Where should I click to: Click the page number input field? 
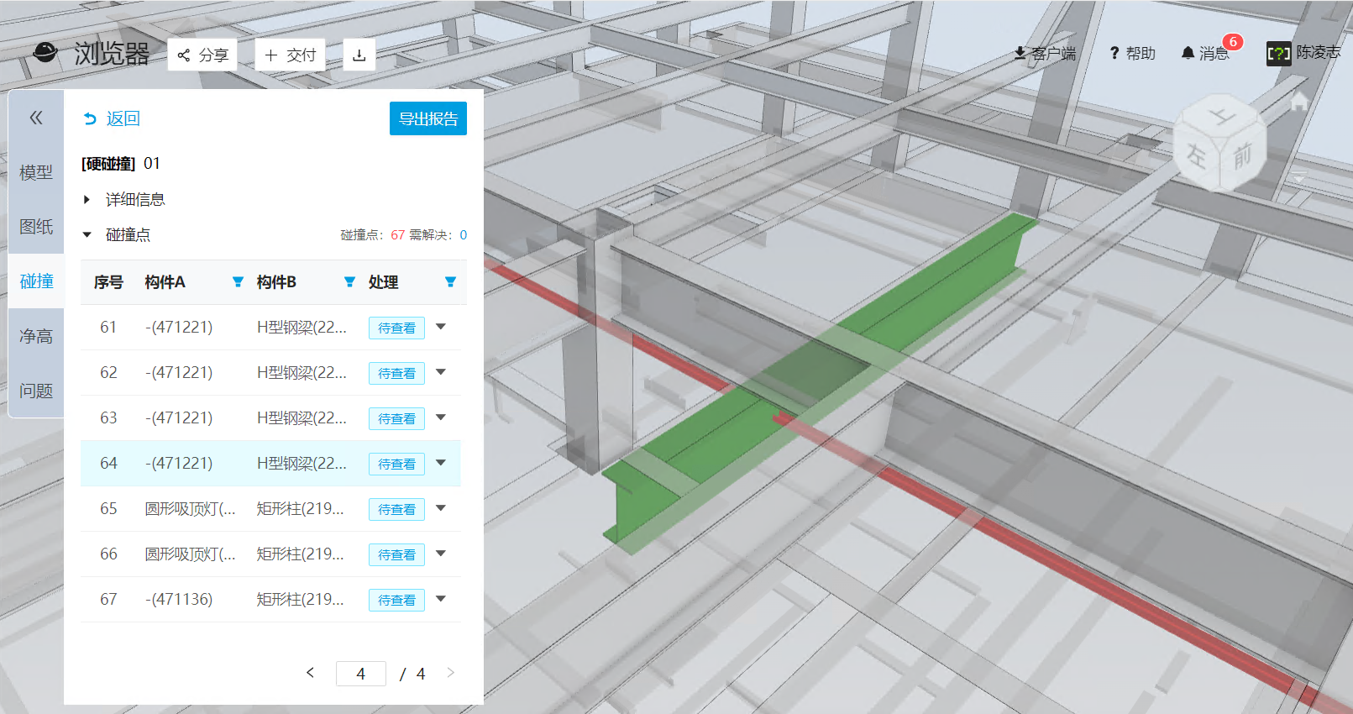[x=361, y=674]
